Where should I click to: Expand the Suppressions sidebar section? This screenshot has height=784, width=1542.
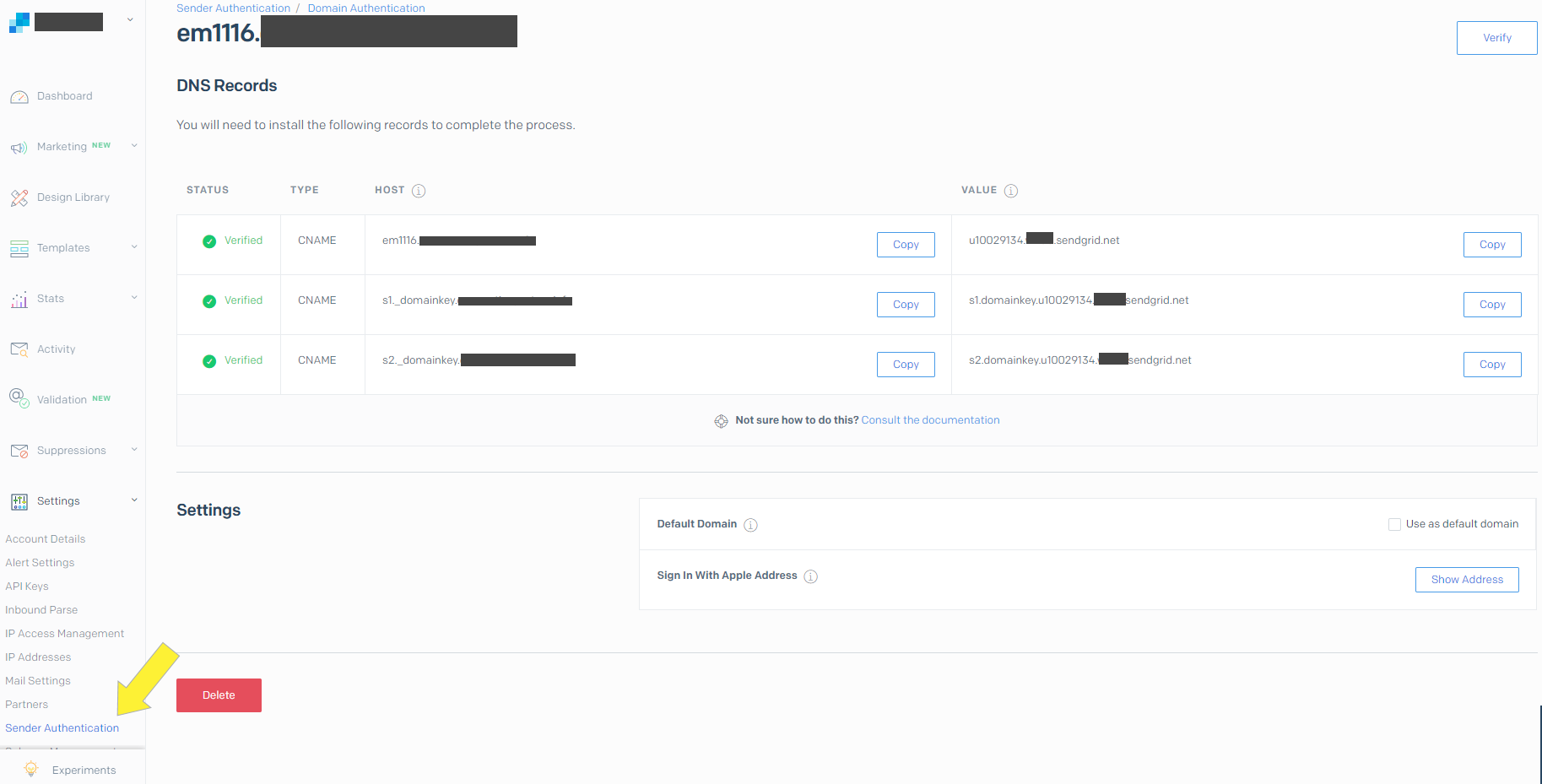pyautogui.click(x=134, y=450)
